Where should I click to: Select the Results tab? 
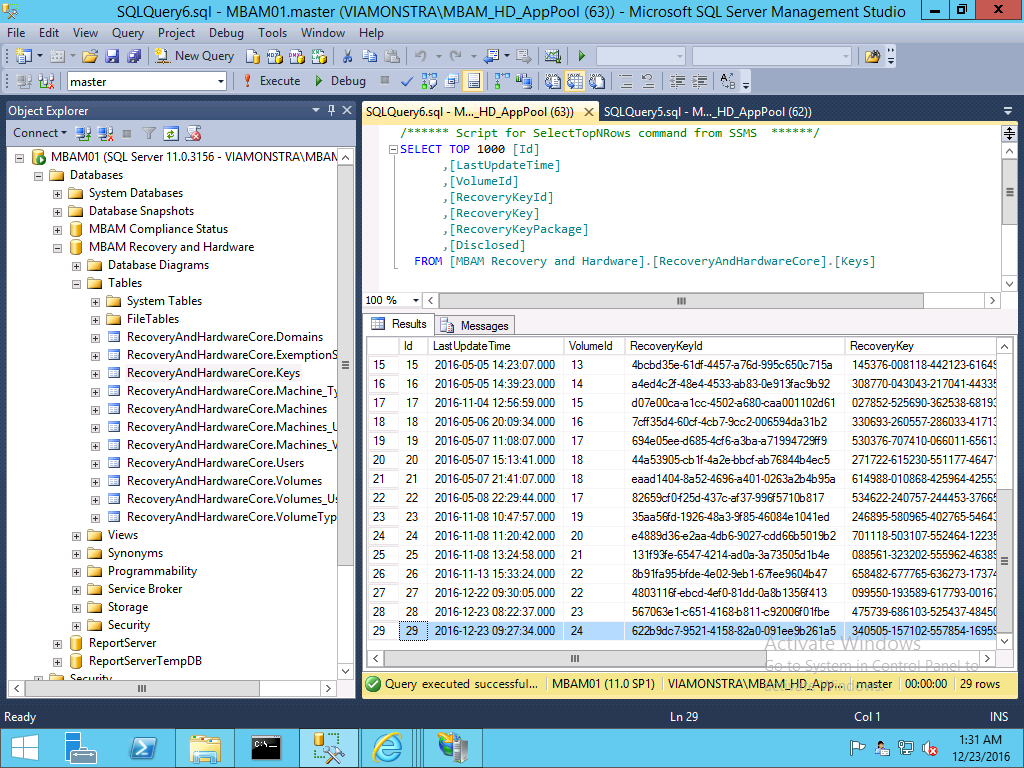click(x=398, y=324)
